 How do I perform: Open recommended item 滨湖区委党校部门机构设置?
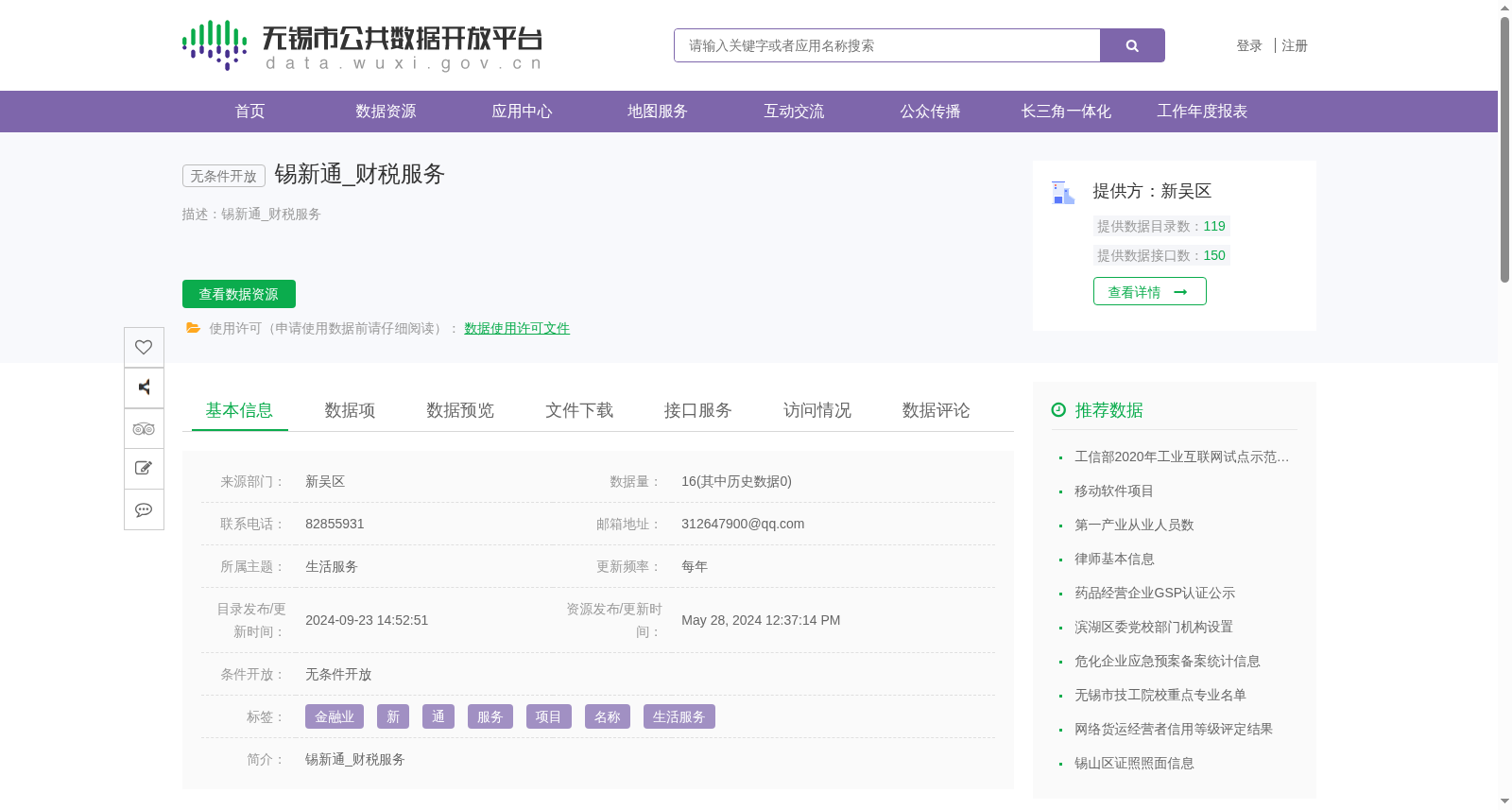(x=1154, y=627)
